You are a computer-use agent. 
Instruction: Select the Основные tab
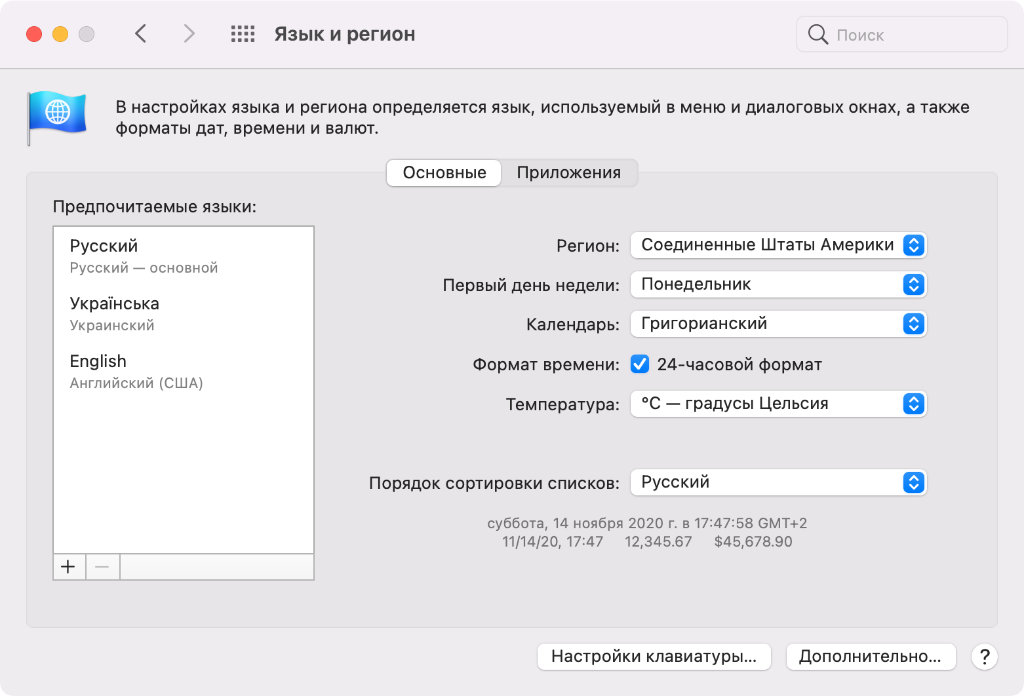(x=444, y=173)
